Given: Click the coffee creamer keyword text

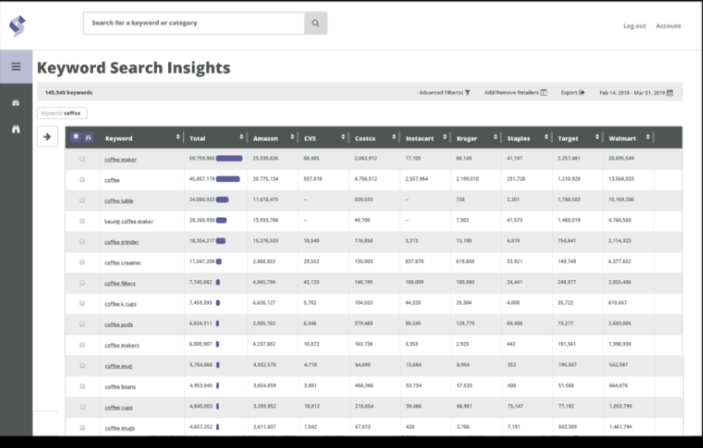Looking at the screenshot, I should (x=123, y=262).
